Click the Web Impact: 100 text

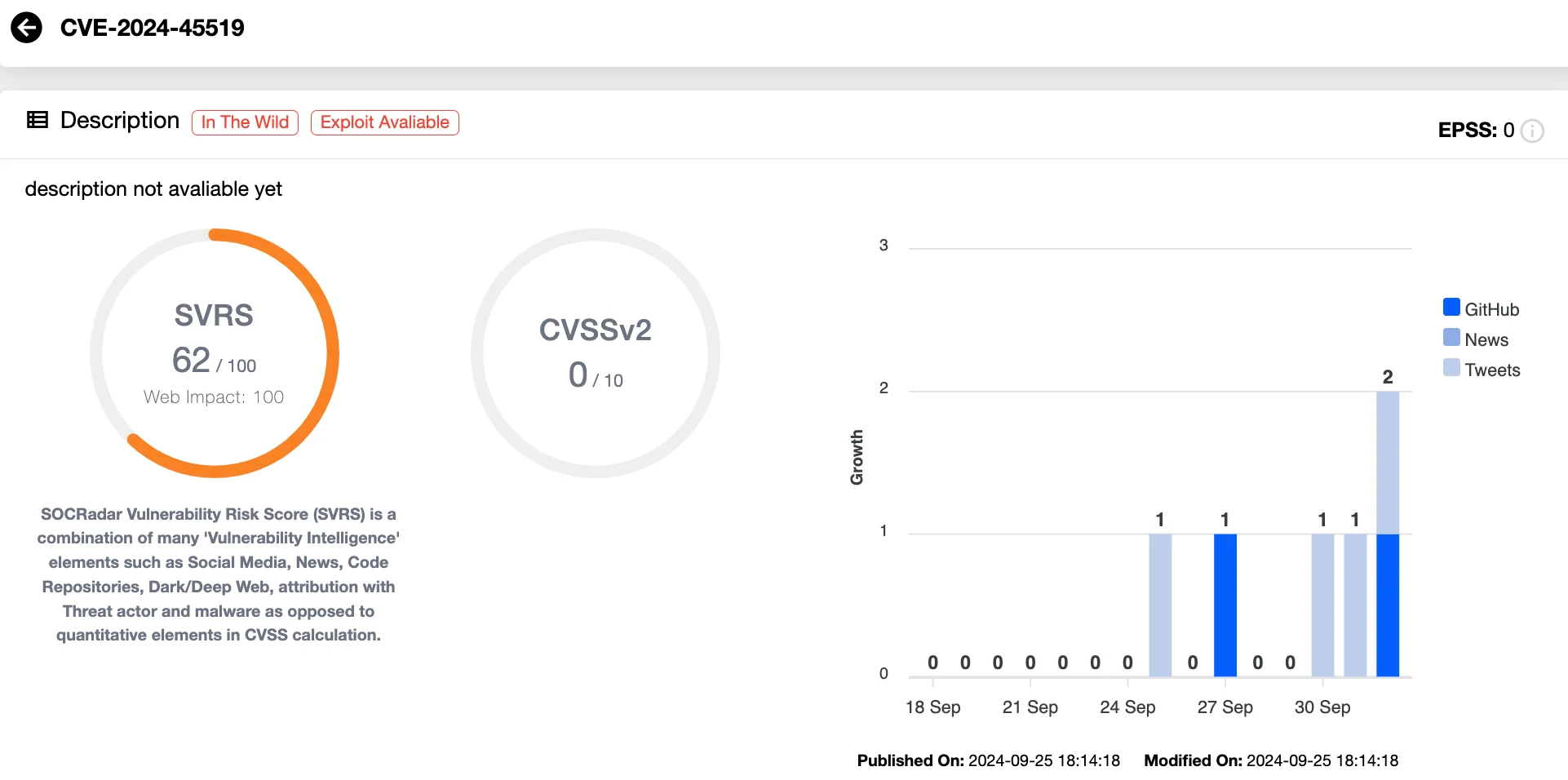click(x=214, y=397)
